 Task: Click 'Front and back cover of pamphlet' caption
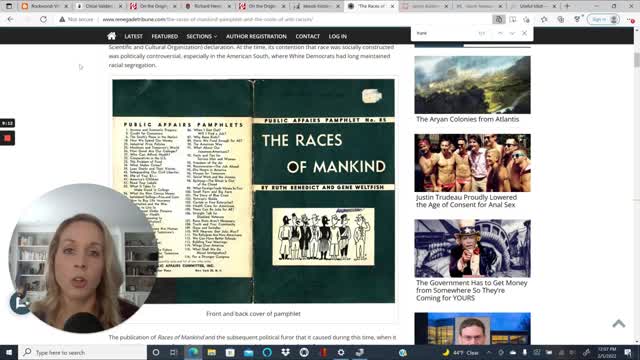coord(253,313)
